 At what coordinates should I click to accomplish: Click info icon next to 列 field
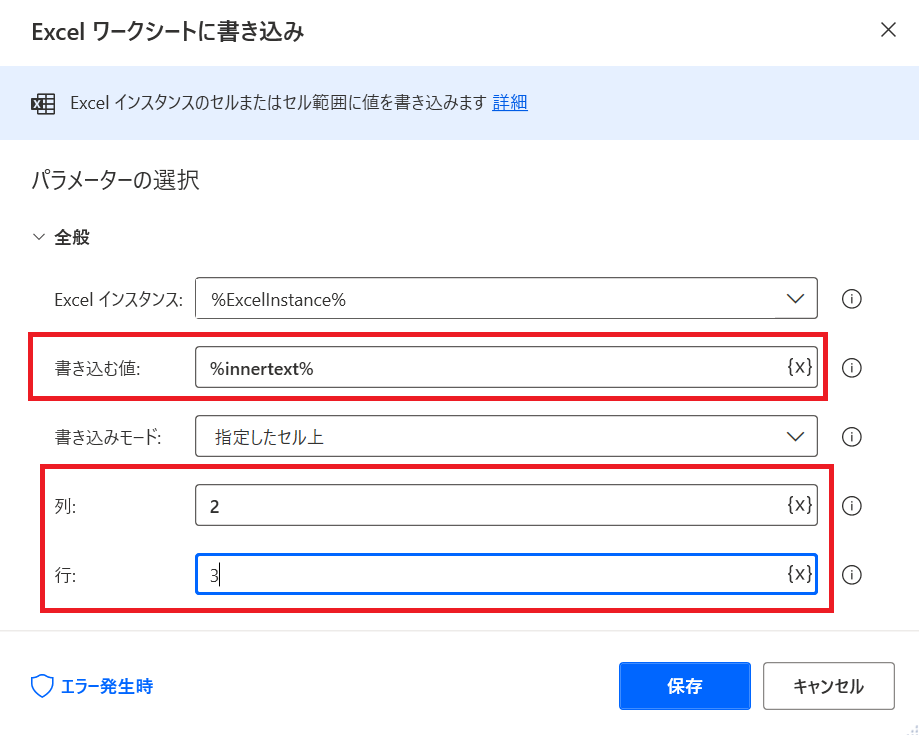tap(852, 506)
